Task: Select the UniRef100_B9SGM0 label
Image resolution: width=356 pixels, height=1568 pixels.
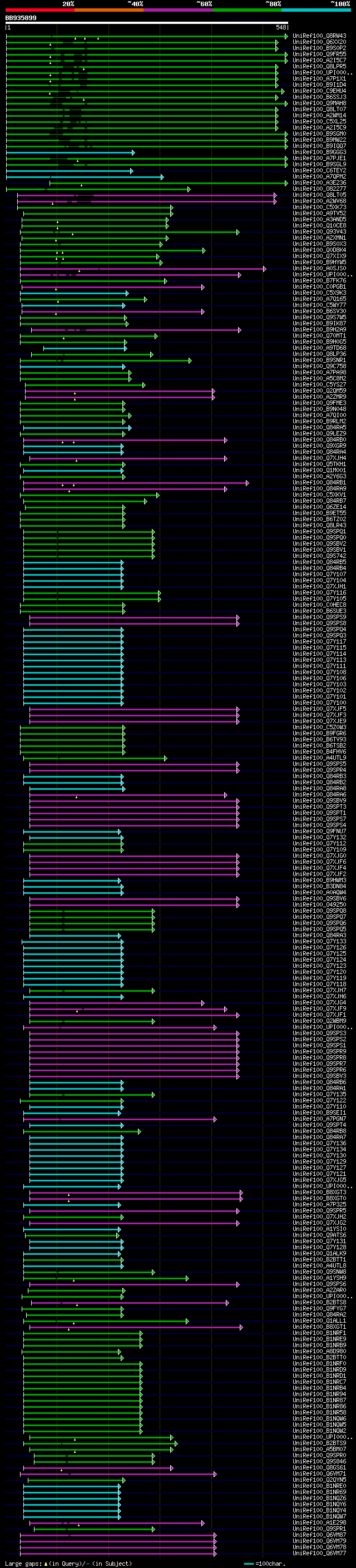Action: click(319, 134)
